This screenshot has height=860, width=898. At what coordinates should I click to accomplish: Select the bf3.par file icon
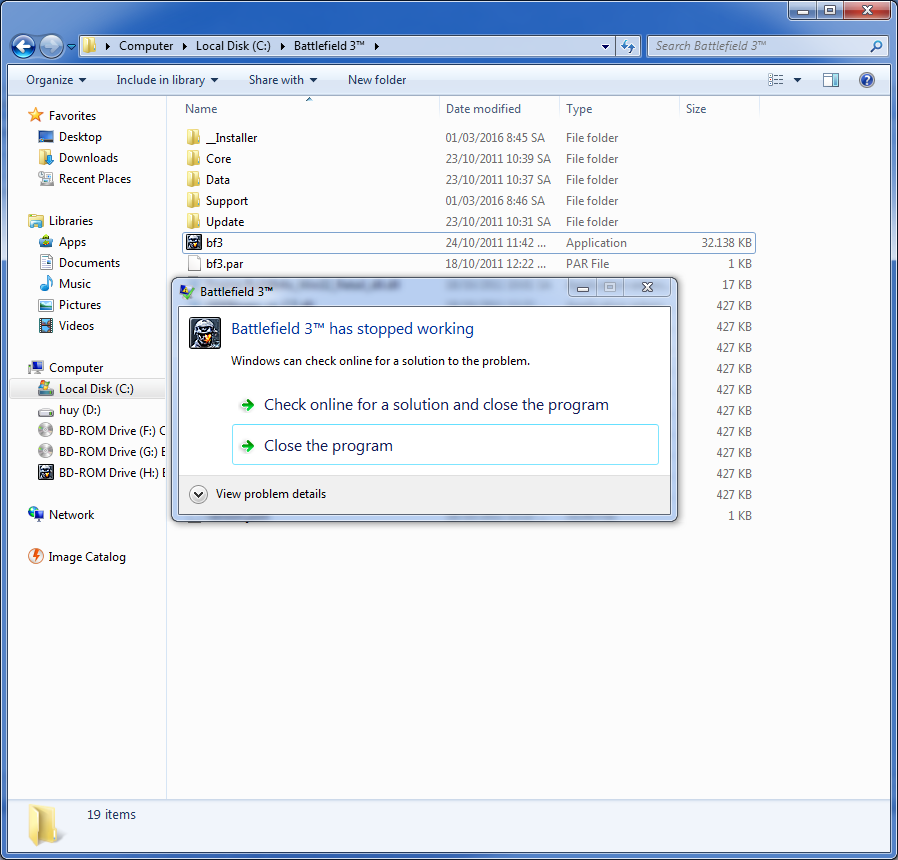(x=194, y=263)
